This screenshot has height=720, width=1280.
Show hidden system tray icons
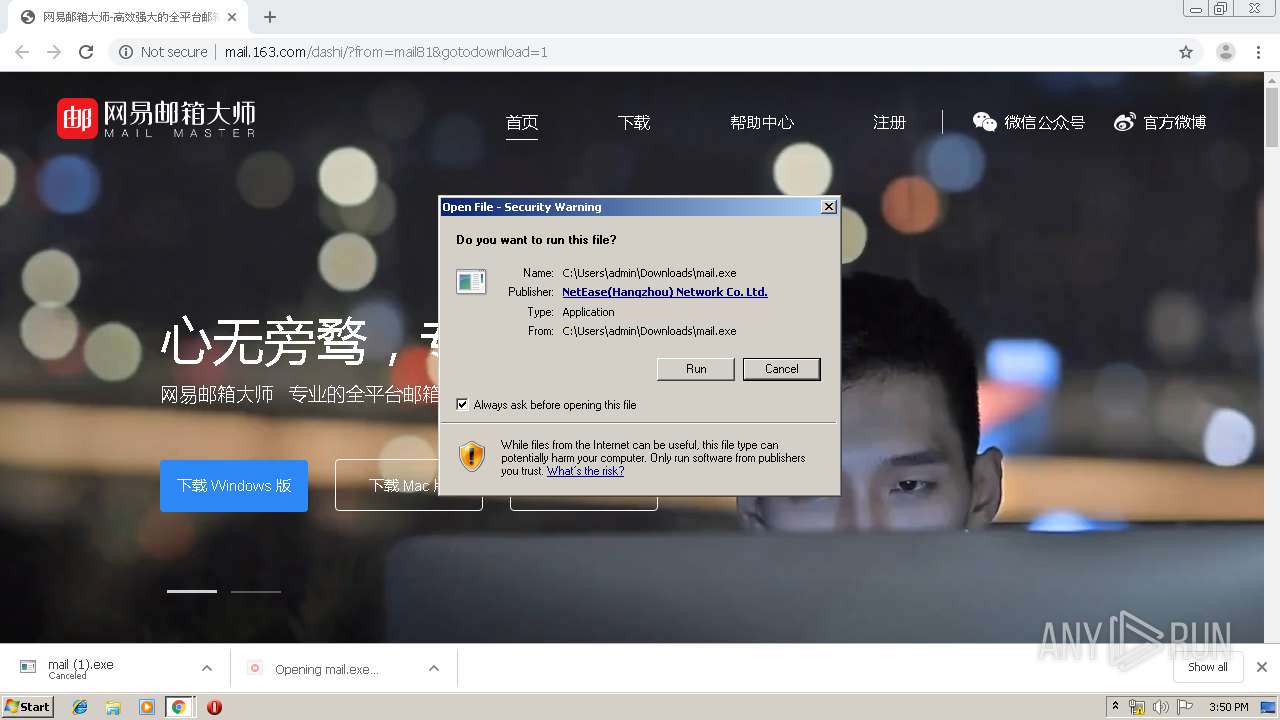(x=1115, y=707)
